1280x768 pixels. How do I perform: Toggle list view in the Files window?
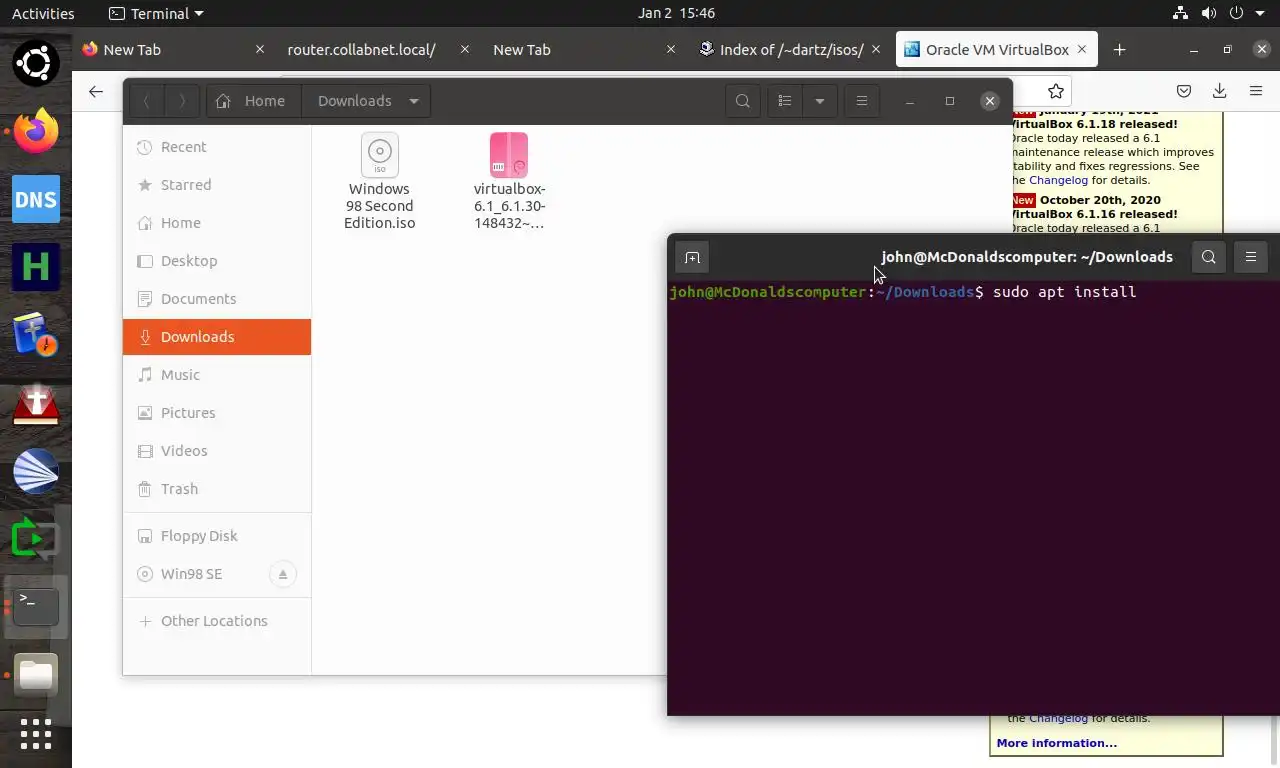[x=785, y=101]
